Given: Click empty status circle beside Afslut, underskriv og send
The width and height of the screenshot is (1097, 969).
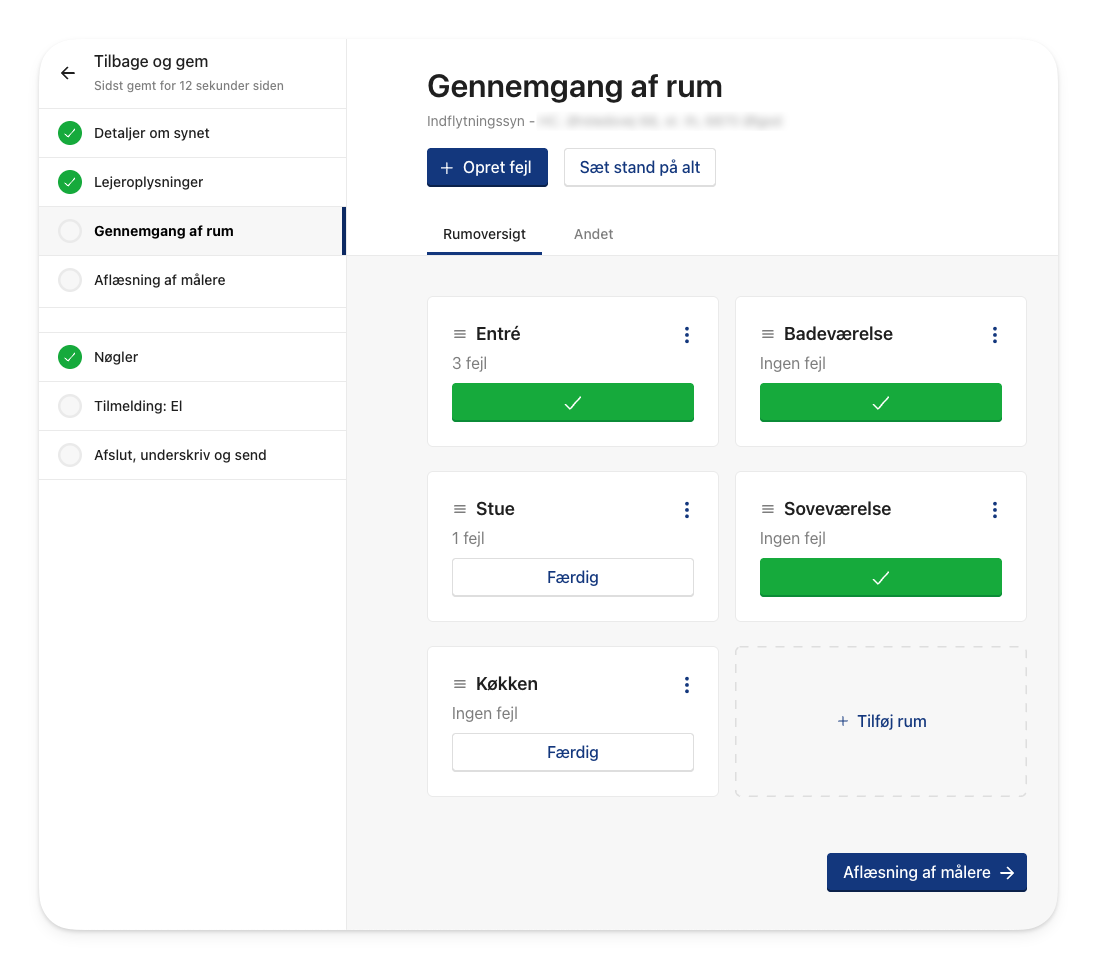Looking at the screenshot, I should click(70, 455).
